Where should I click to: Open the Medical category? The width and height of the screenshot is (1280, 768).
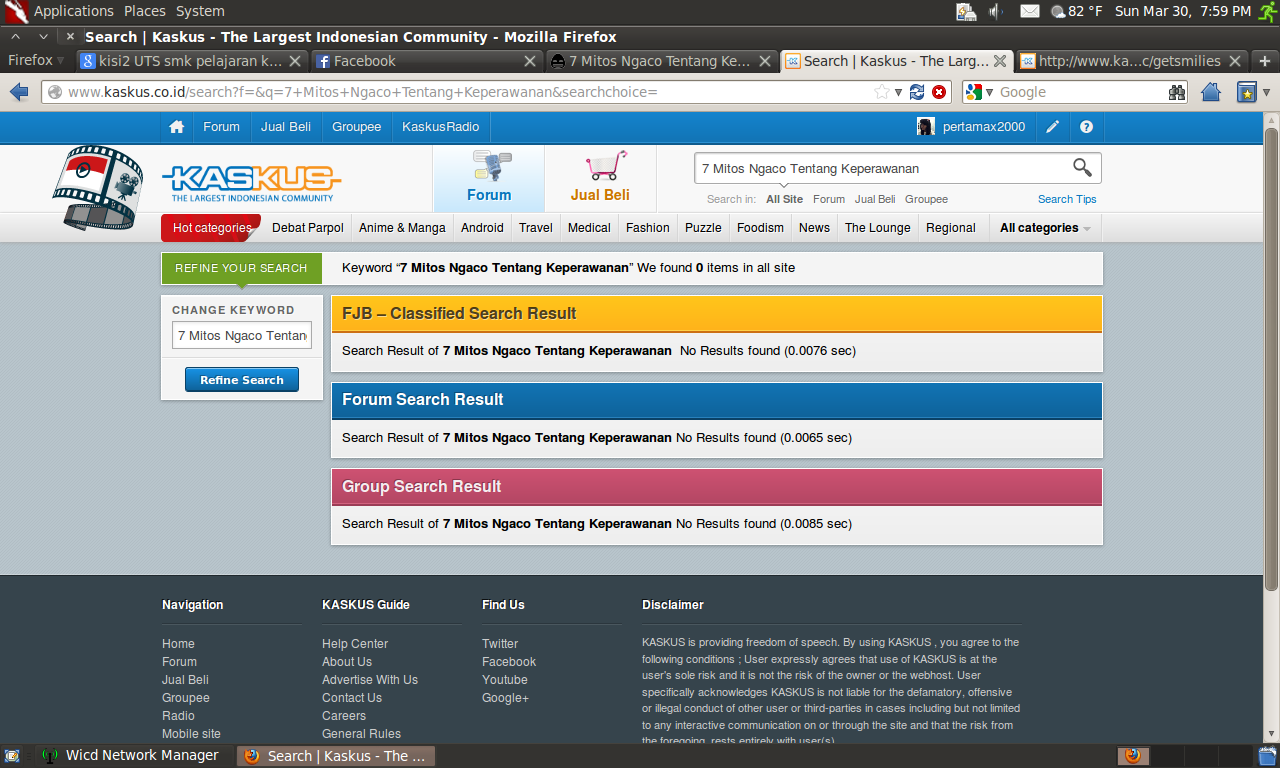pos(589,228)
